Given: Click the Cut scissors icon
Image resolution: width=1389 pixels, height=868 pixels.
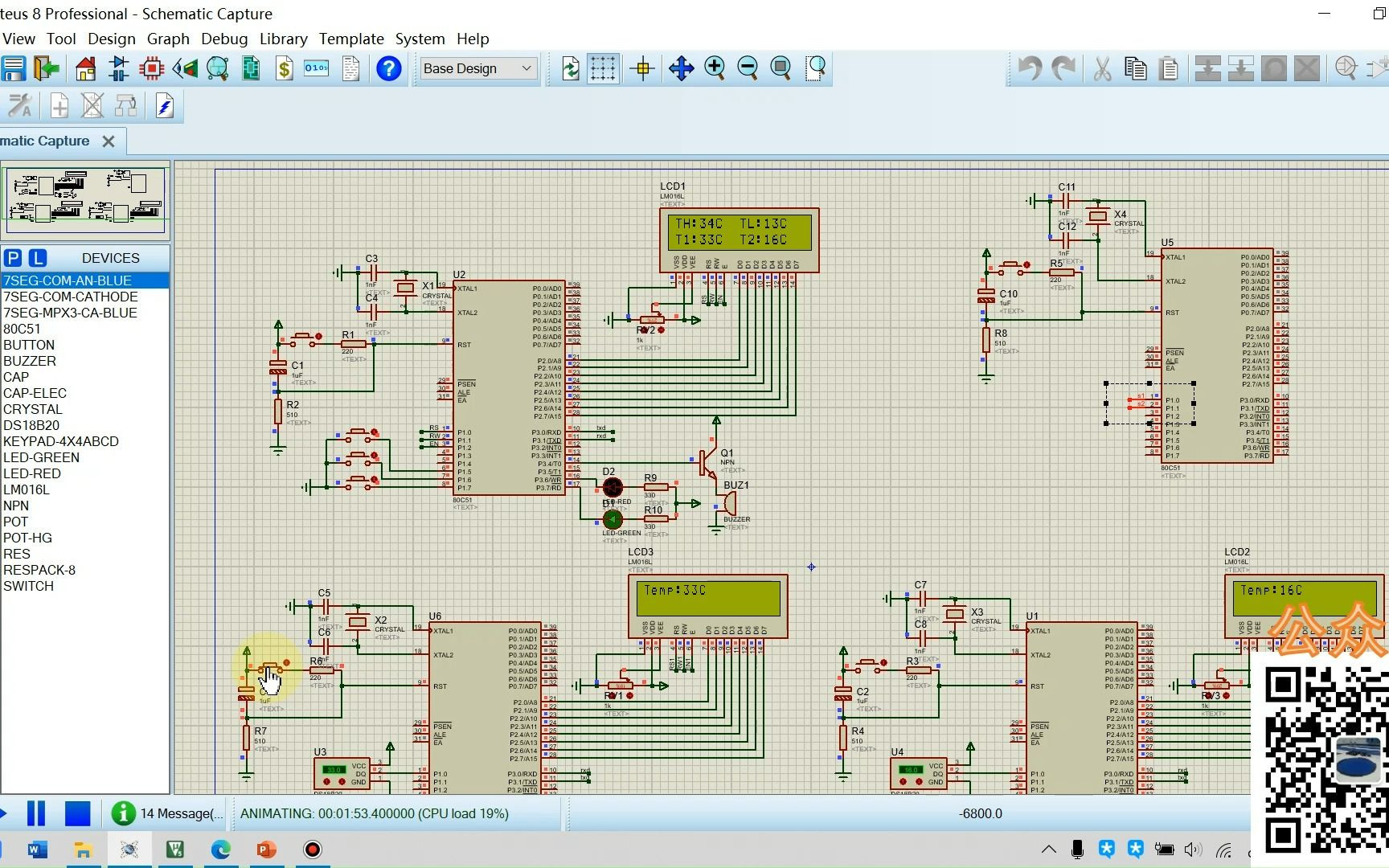Looking at the screenshot, I should tap(1102, 68).
